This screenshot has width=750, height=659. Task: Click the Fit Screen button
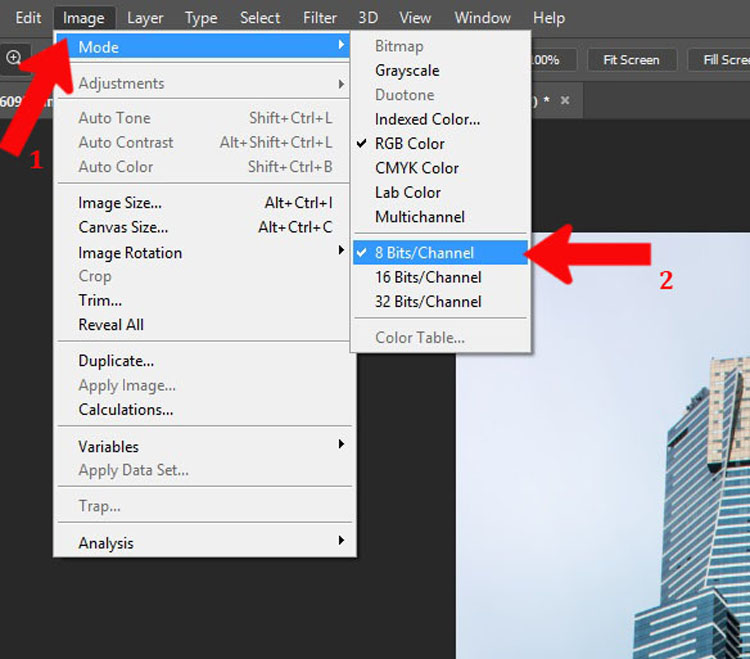(x=631, y=60)
